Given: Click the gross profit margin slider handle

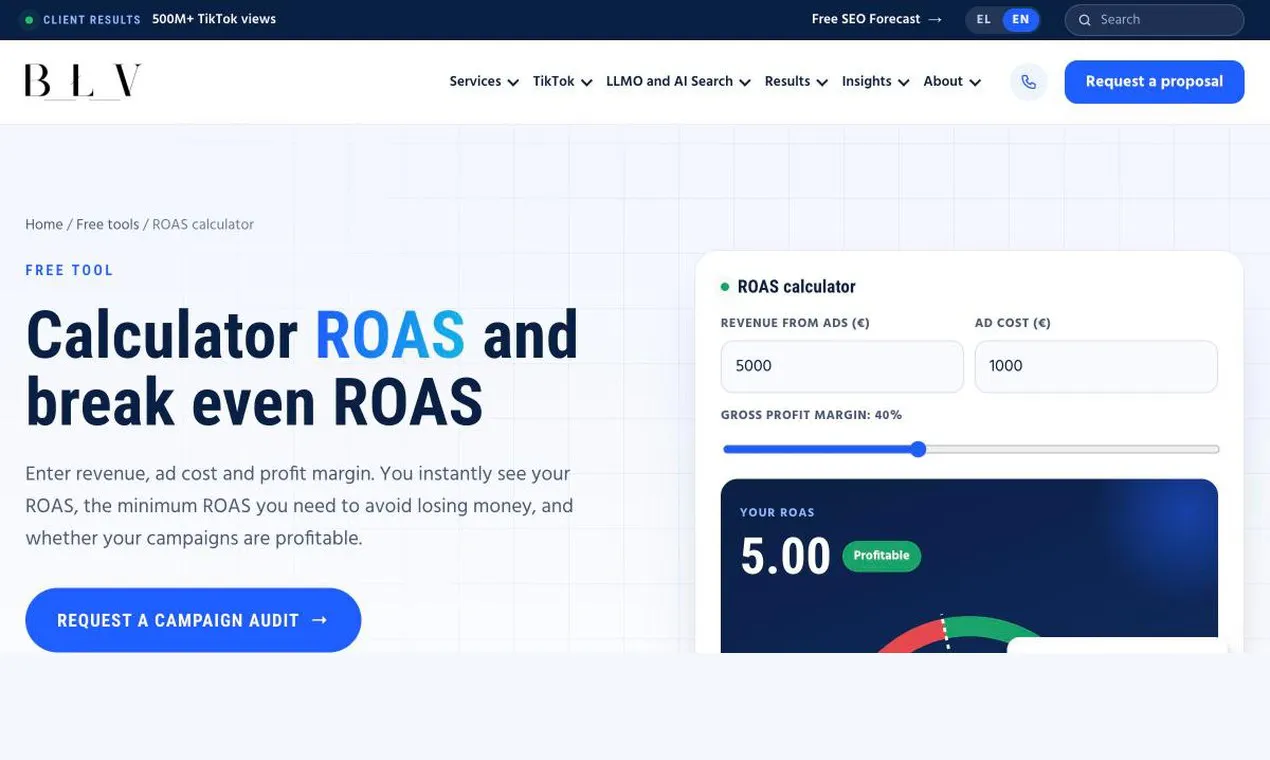Looking at the screenshot, I should (x=918, y=449).
